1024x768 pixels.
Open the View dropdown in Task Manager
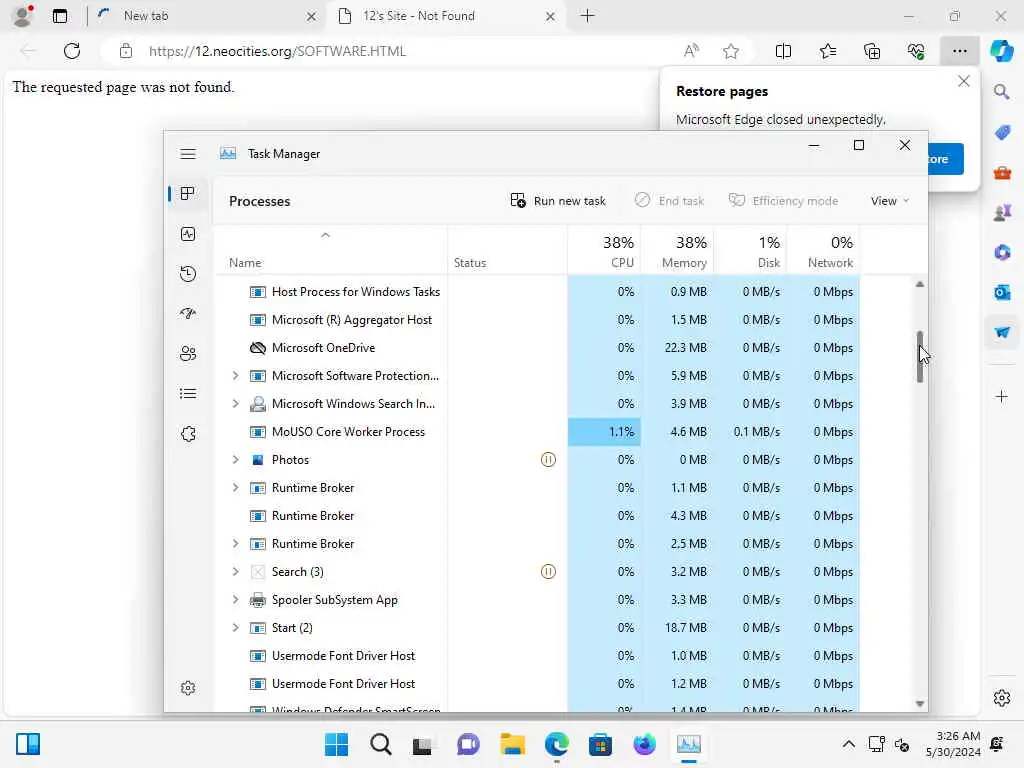coord(889,200)
